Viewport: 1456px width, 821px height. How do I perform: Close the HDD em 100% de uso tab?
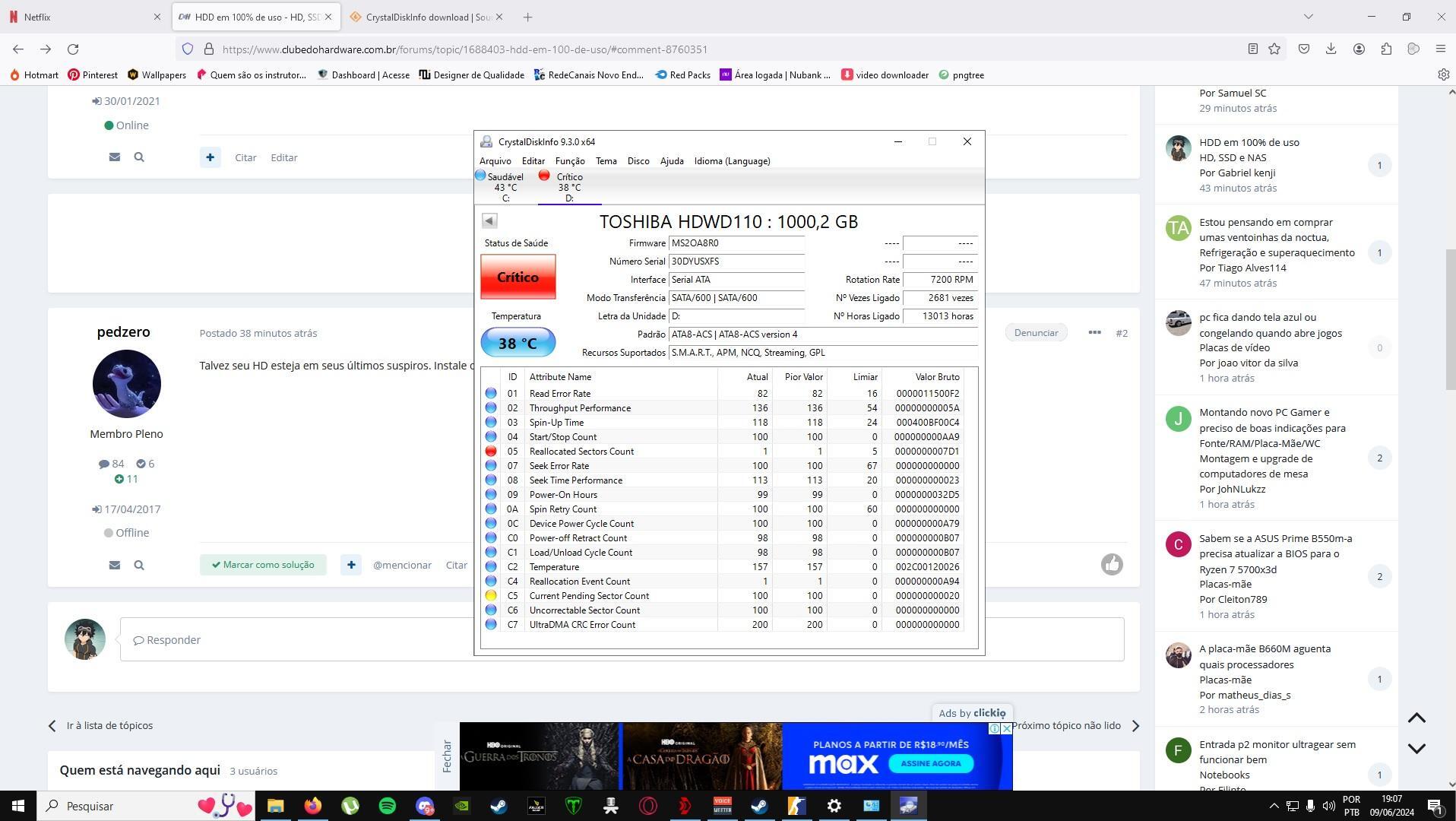[x=328, y=17]
